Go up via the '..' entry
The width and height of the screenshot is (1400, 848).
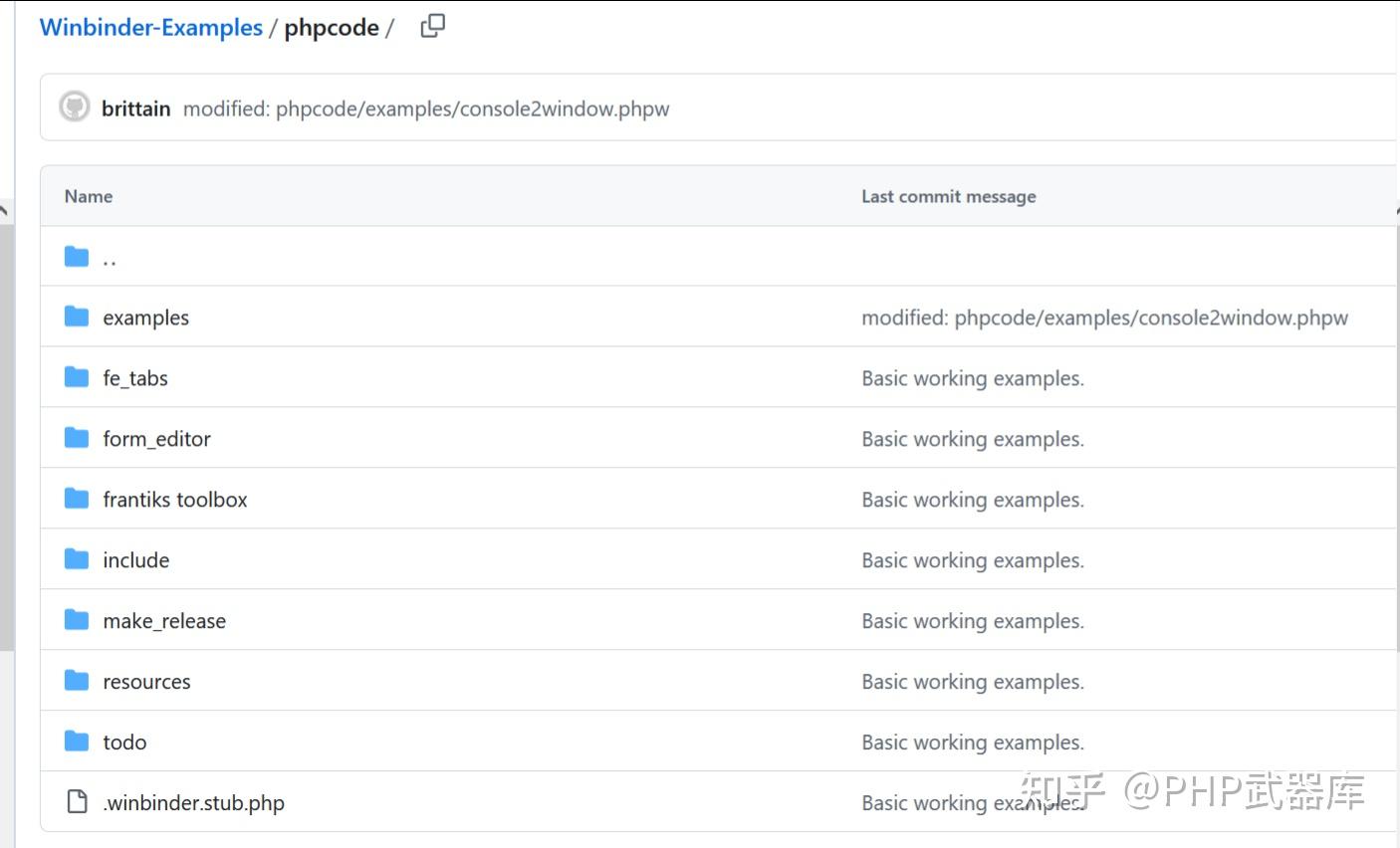point(110,259)
